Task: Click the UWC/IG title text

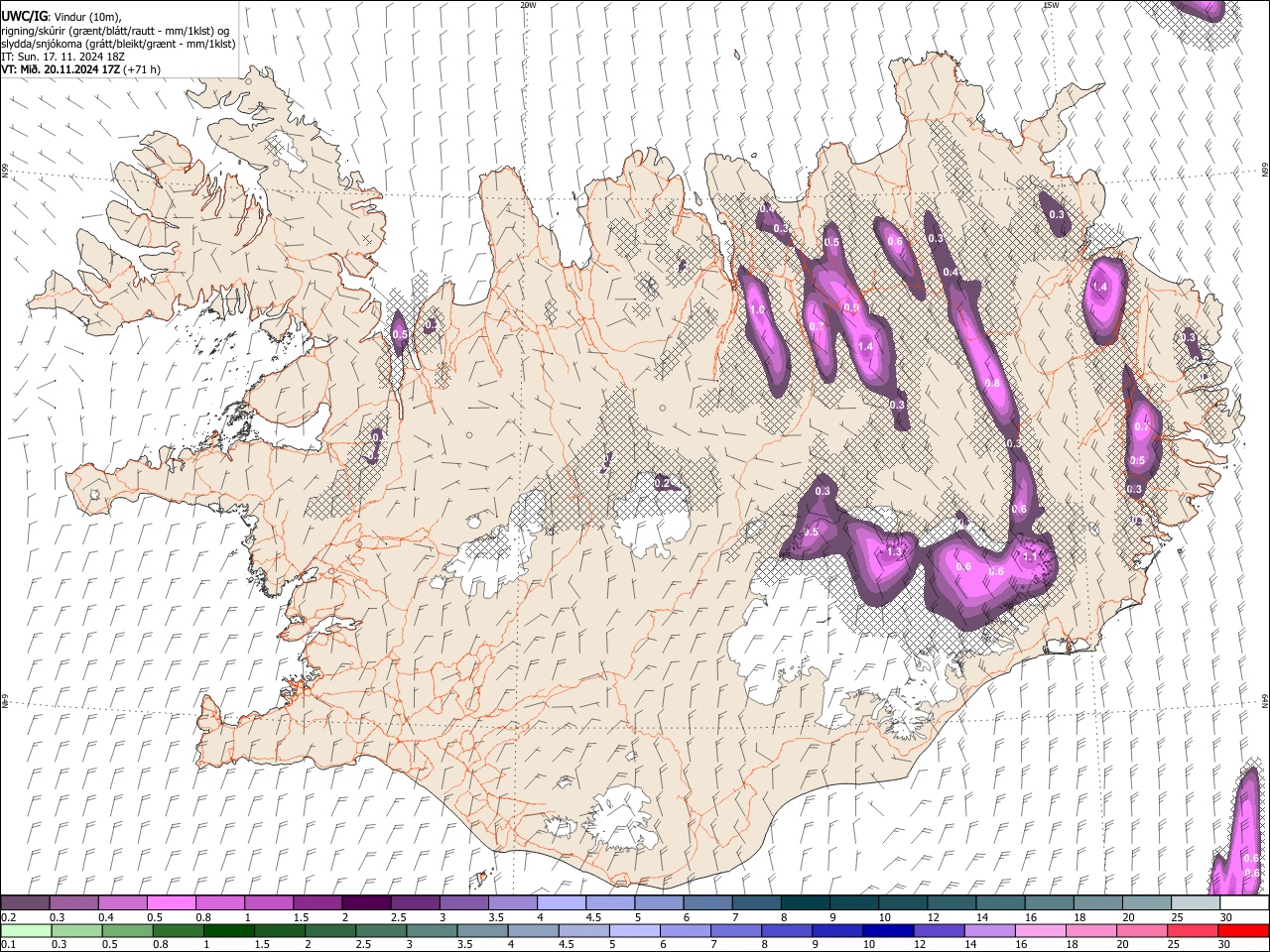Action: coord(24,17)
